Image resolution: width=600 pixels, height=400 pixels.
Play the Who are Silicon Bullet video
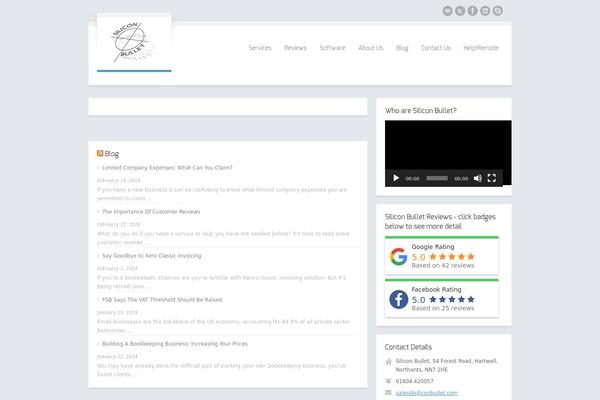396,178
